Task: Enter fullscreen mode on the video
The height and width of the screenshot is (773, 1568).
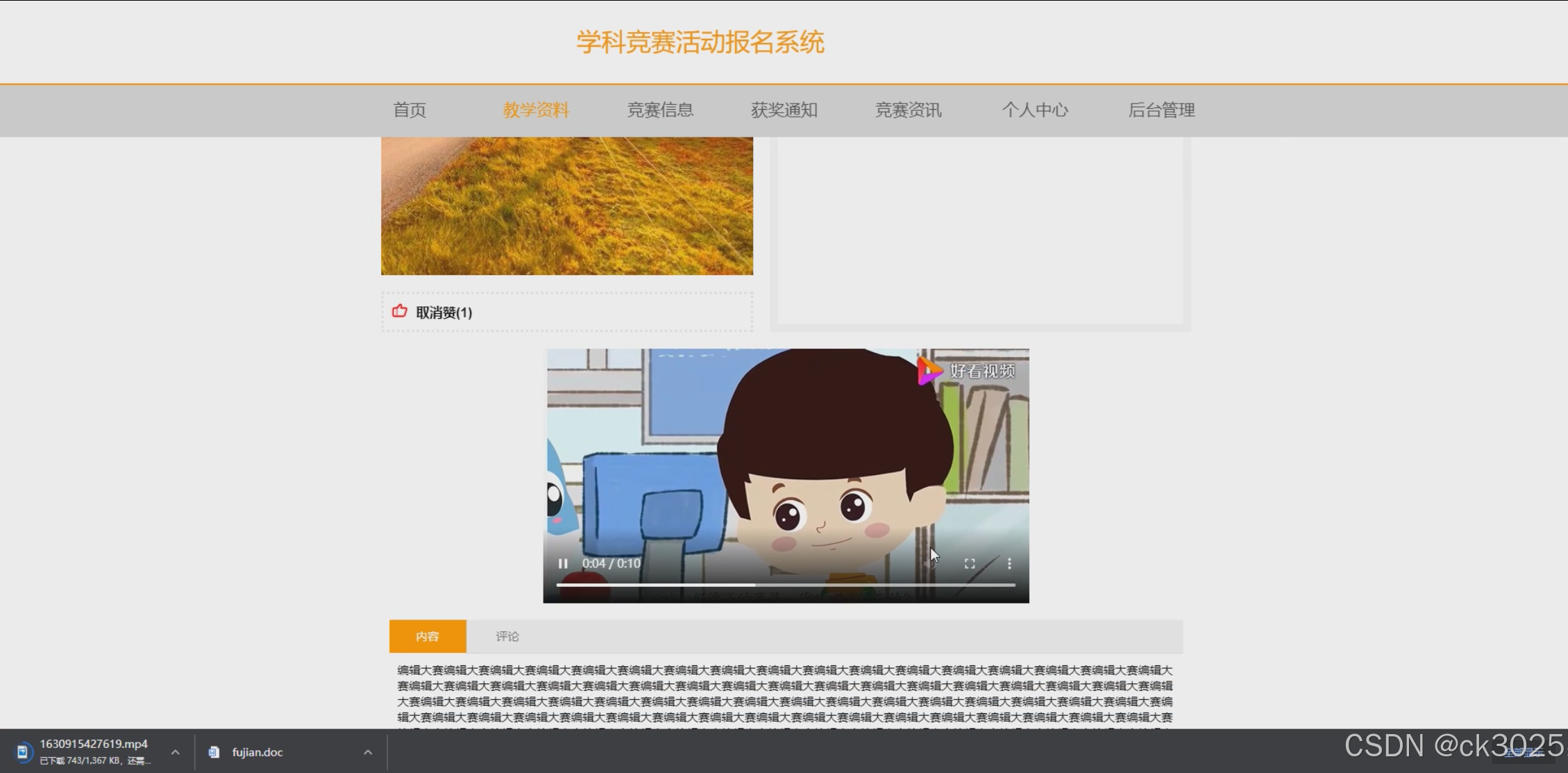Action: point(970,563)
